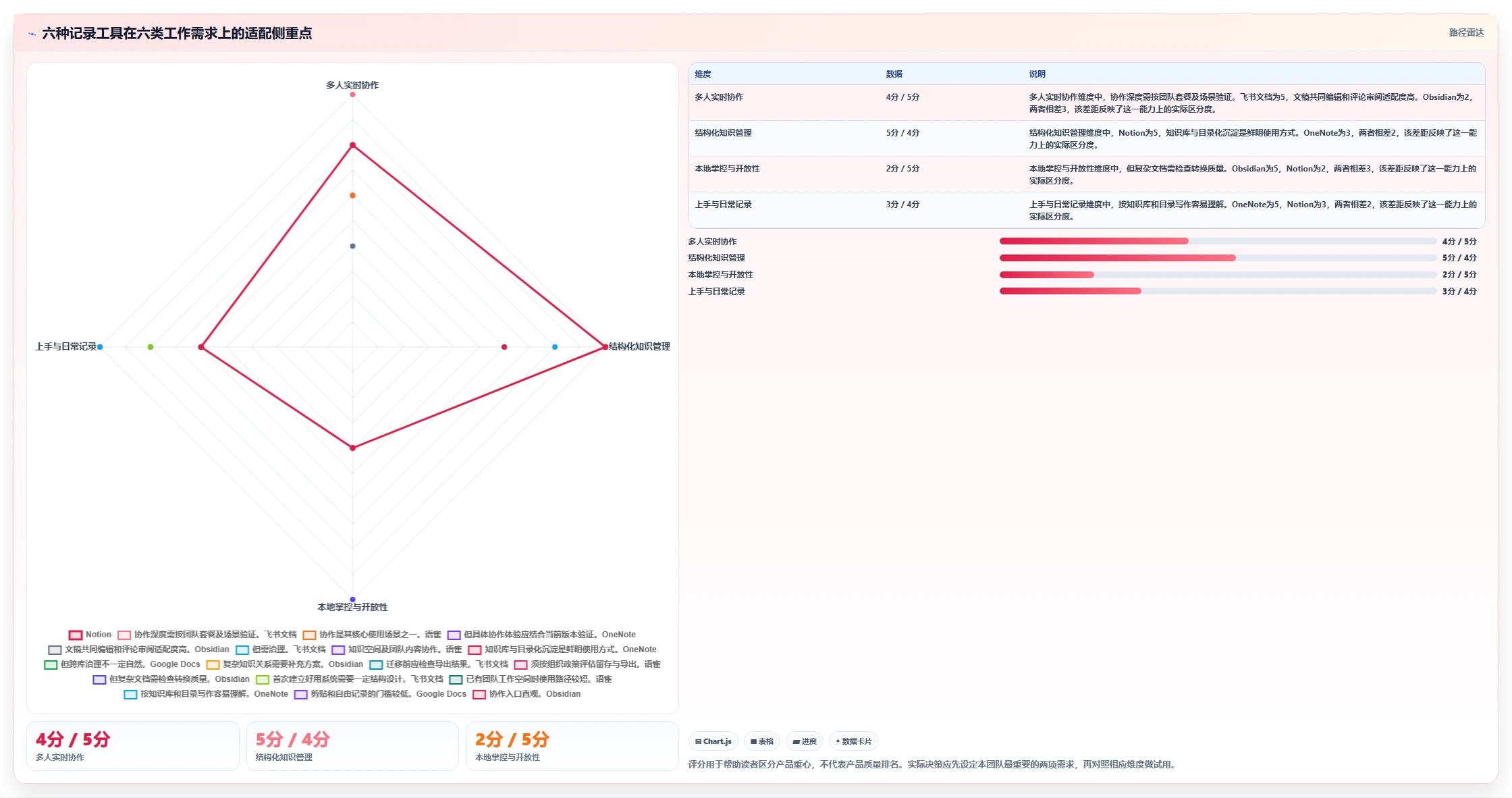1512x798 pixels.
Task: Toggle legend item 知识空间及团队内容协作。语雀
Action: [x=397, y=649]
